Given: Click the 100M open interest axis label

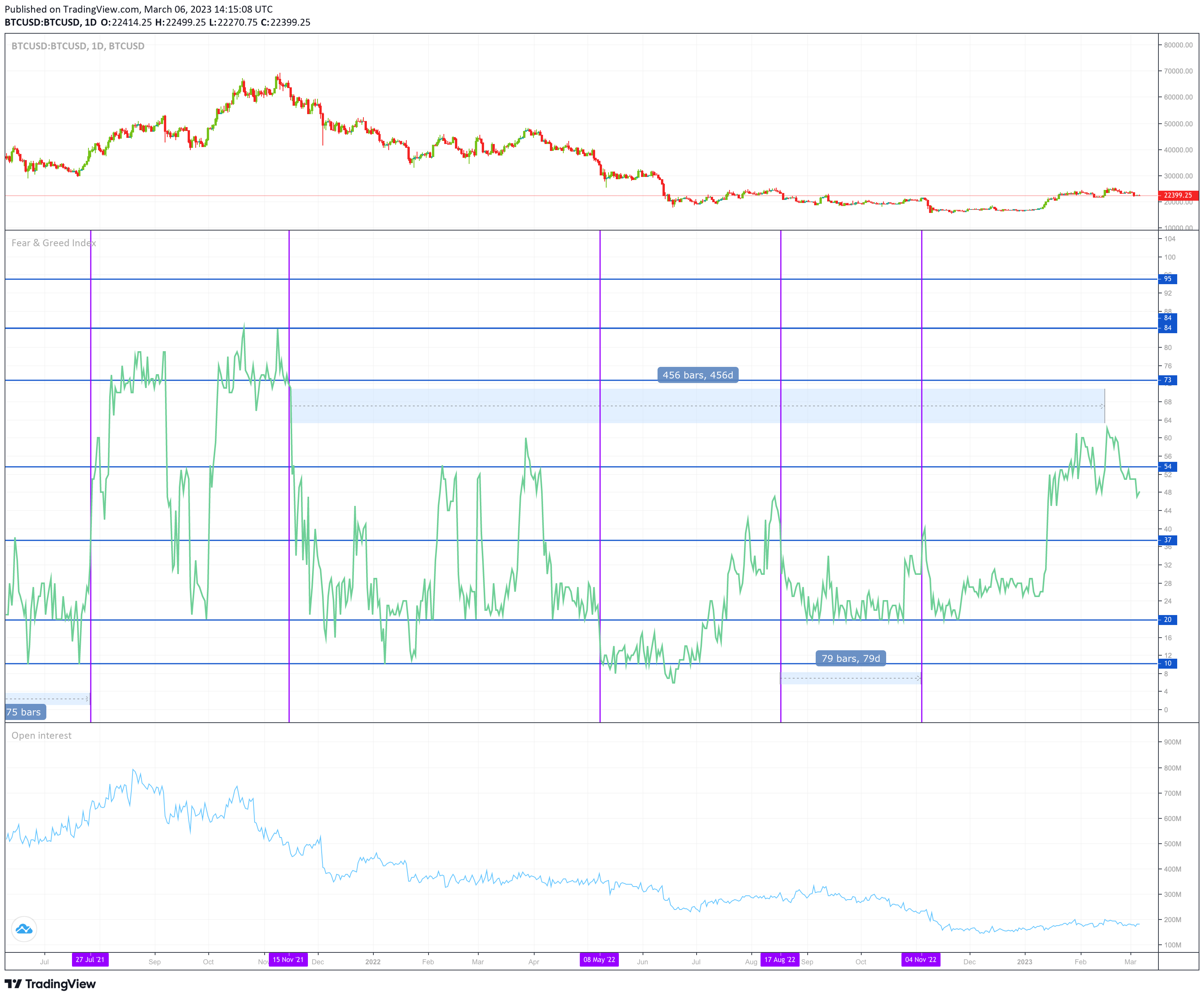Looking at the screenshot, I should (x=1173, y=945).
